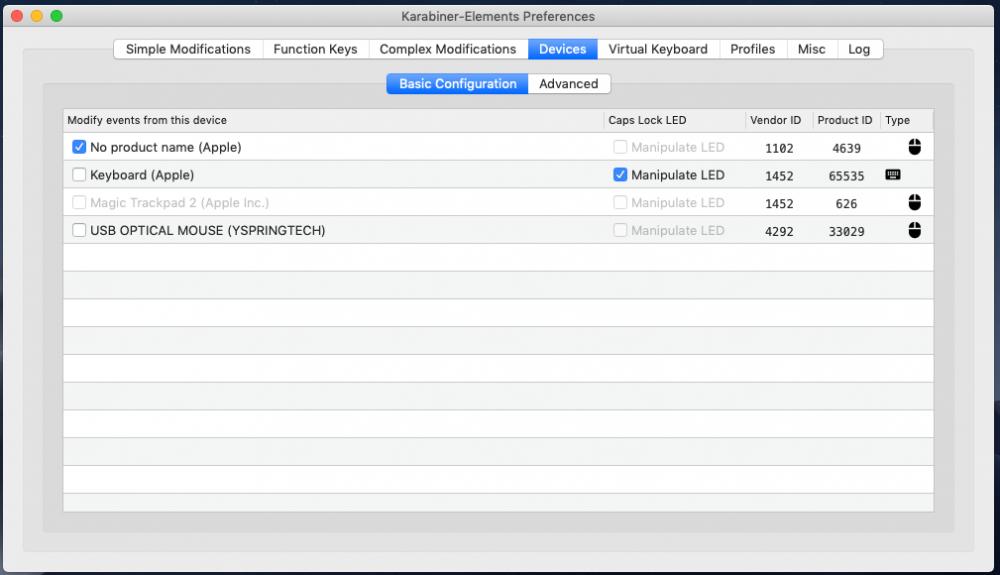This screenshot has height=575, width=1000.
Task: Click the Caps Lock LED column header
Action: (x=647, y=120)
